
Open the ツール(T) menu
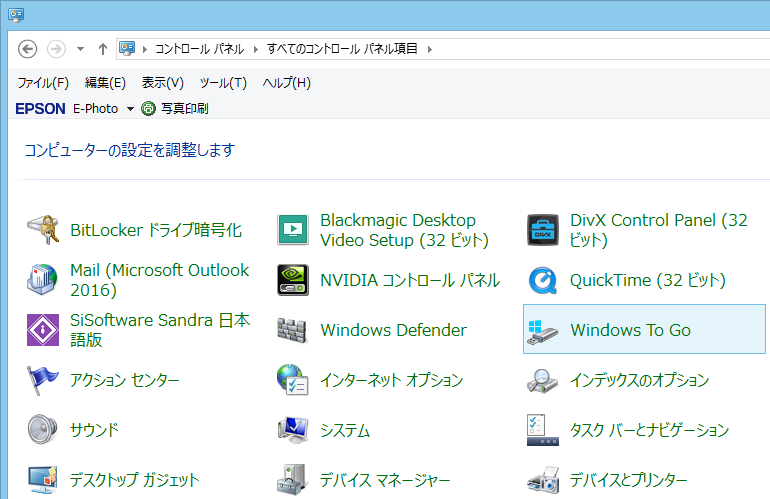click(223, 83)
